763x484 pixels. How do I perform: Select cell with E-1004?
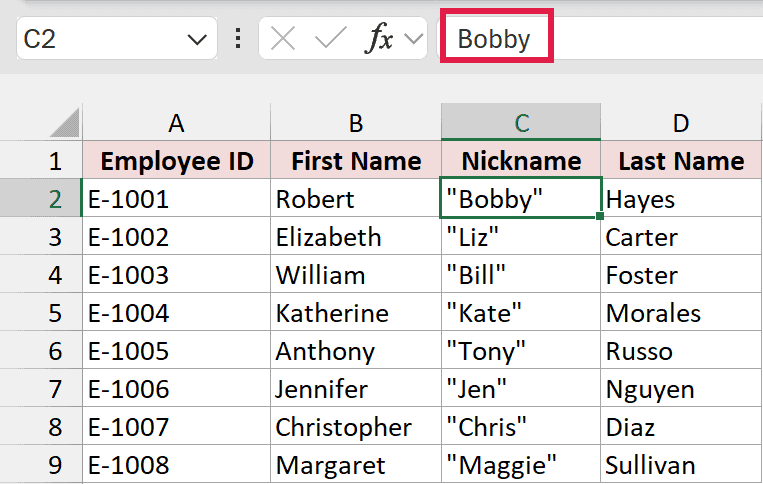coord(177,312)
